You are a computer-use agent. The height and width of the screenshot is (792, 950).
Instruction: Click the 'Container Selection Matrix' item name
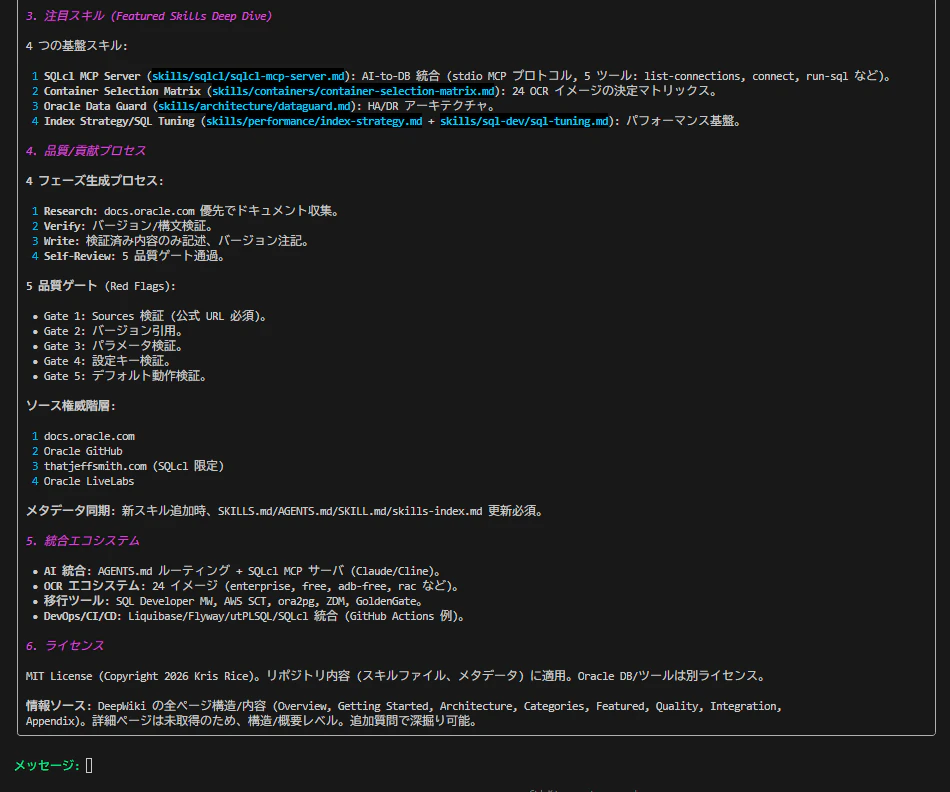tap(122, 91)
